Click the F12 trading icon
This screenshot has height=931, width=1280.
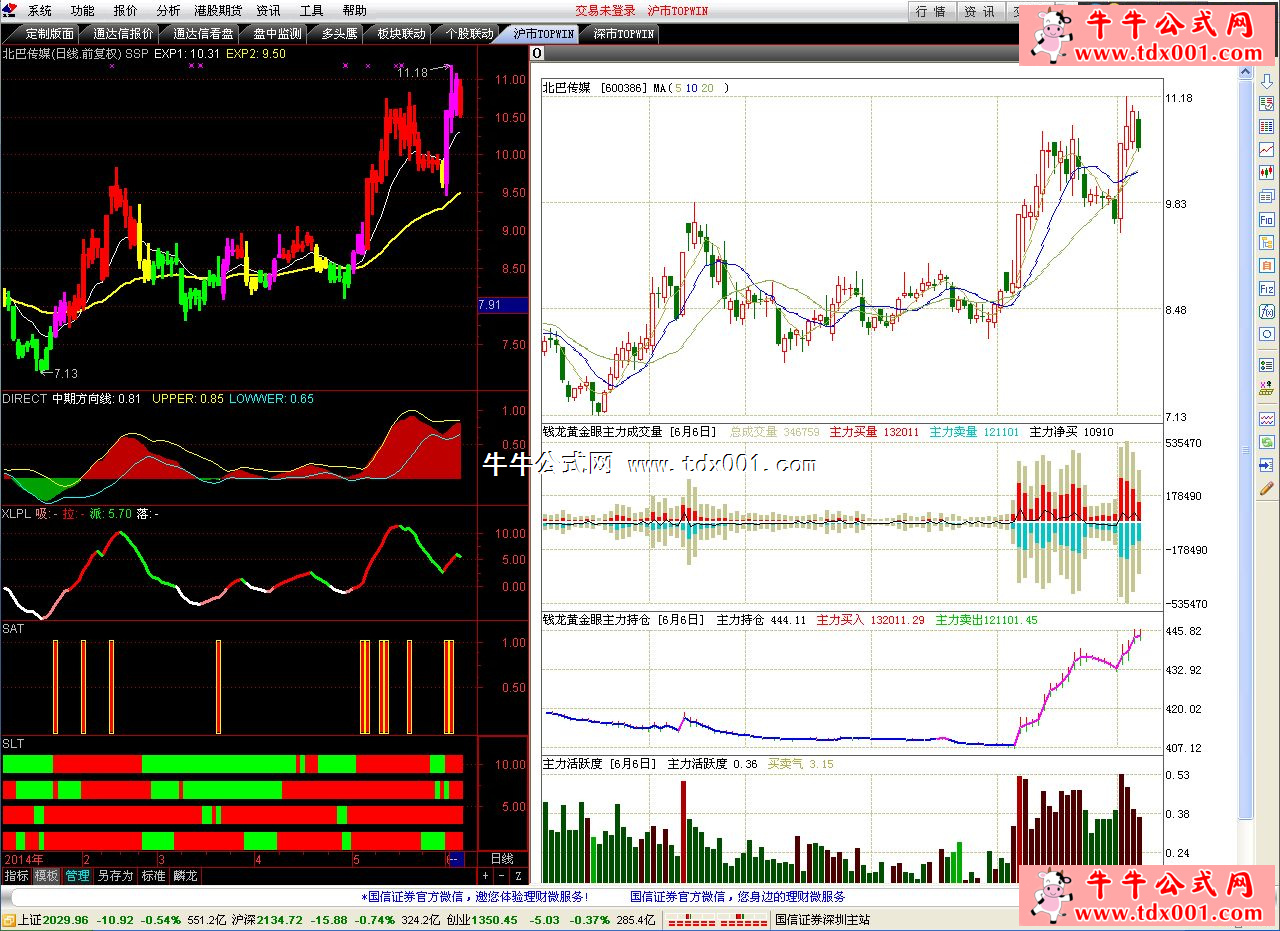point(1266,288)
